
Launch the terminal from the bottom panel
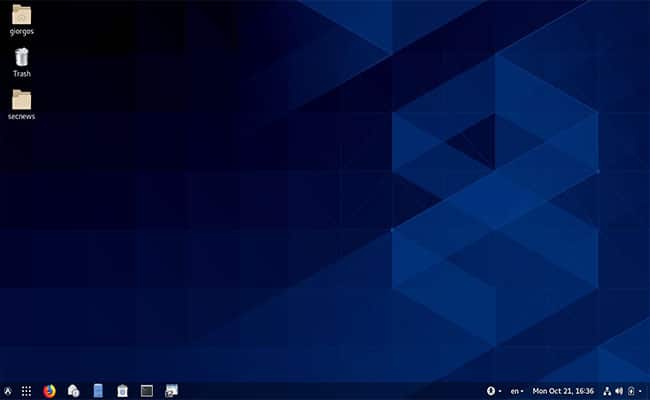coord(147,391)
